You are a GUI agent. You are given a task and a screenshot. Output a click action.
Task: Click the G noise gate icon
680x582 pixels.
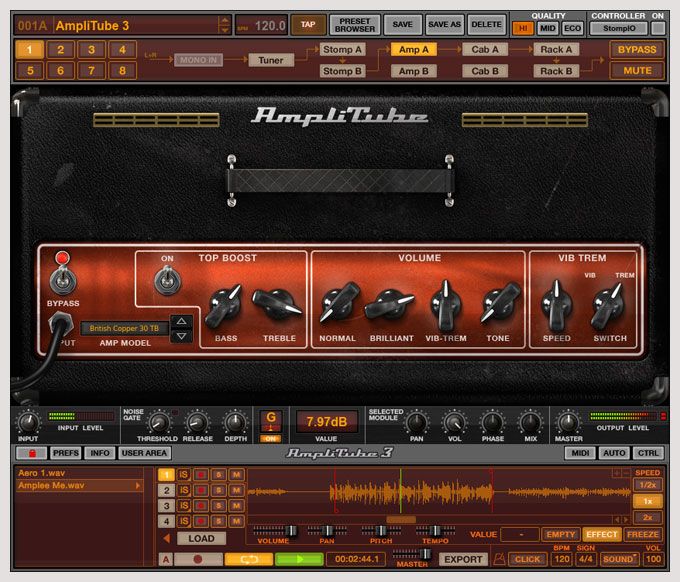coord(269,419)
